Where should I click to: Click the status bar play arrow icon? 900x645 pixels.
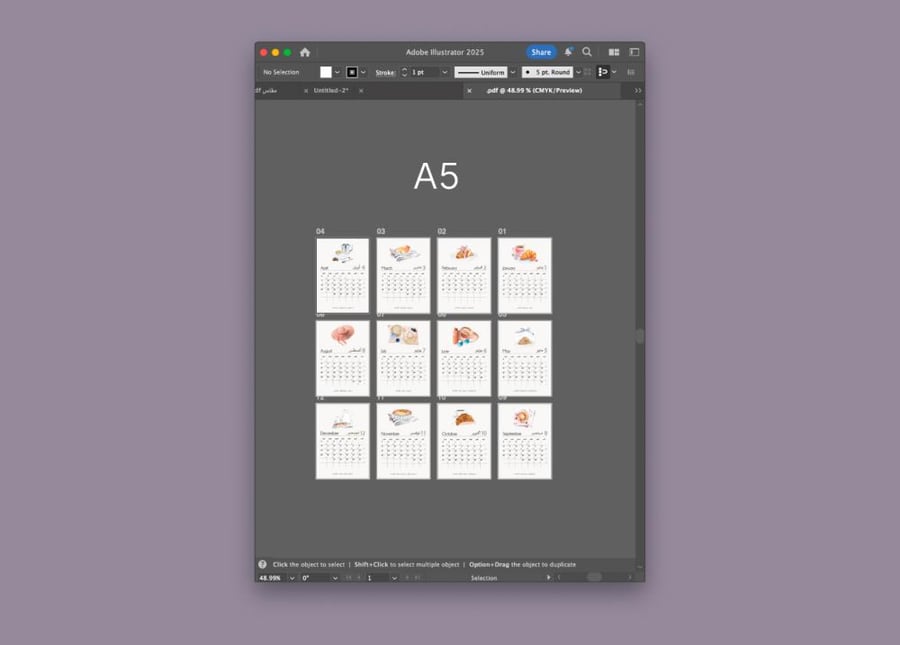[549, 577]
